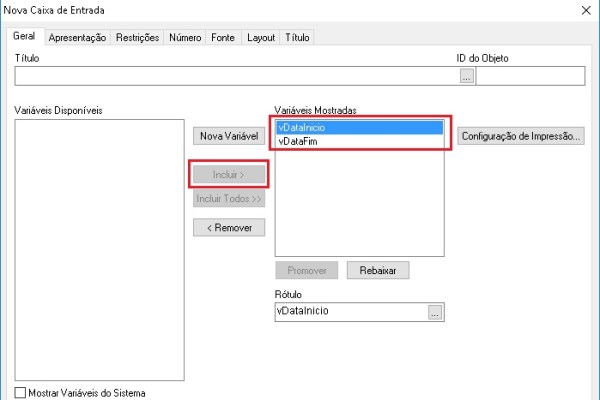
Task: Open the Título tab at the top
Action: tap(297, 37)
